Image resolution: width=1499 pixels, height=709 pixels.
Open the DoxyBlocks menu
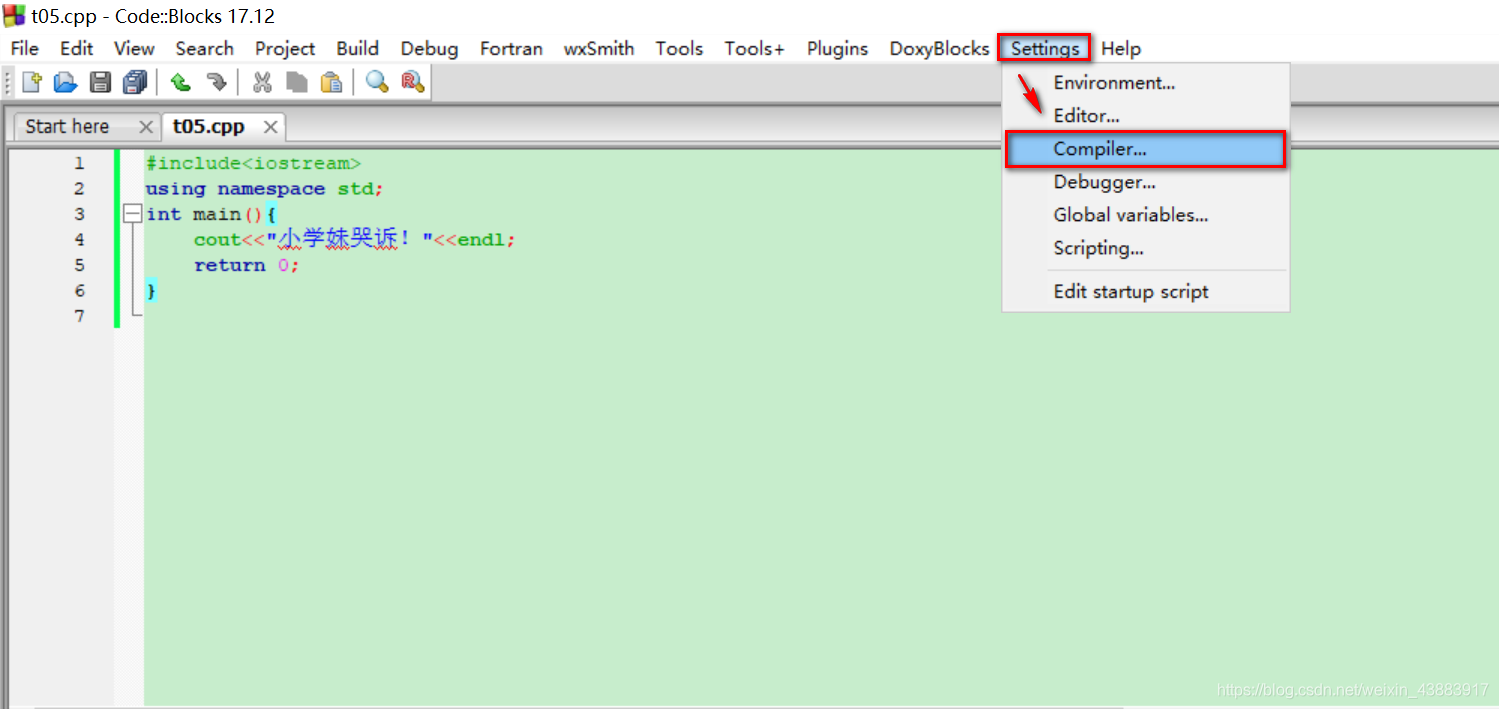click(x=939, y=48)
